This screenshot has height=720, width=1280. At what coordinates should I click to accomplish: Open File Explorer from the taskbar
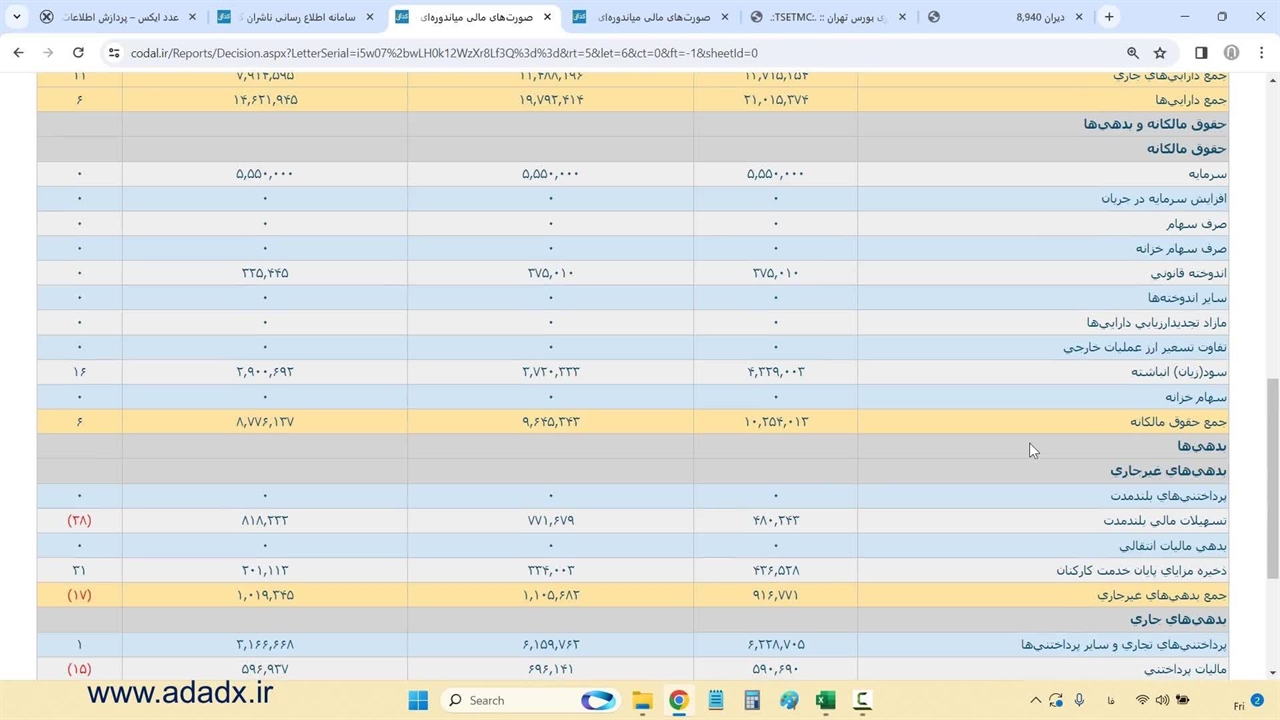[642, 700]
